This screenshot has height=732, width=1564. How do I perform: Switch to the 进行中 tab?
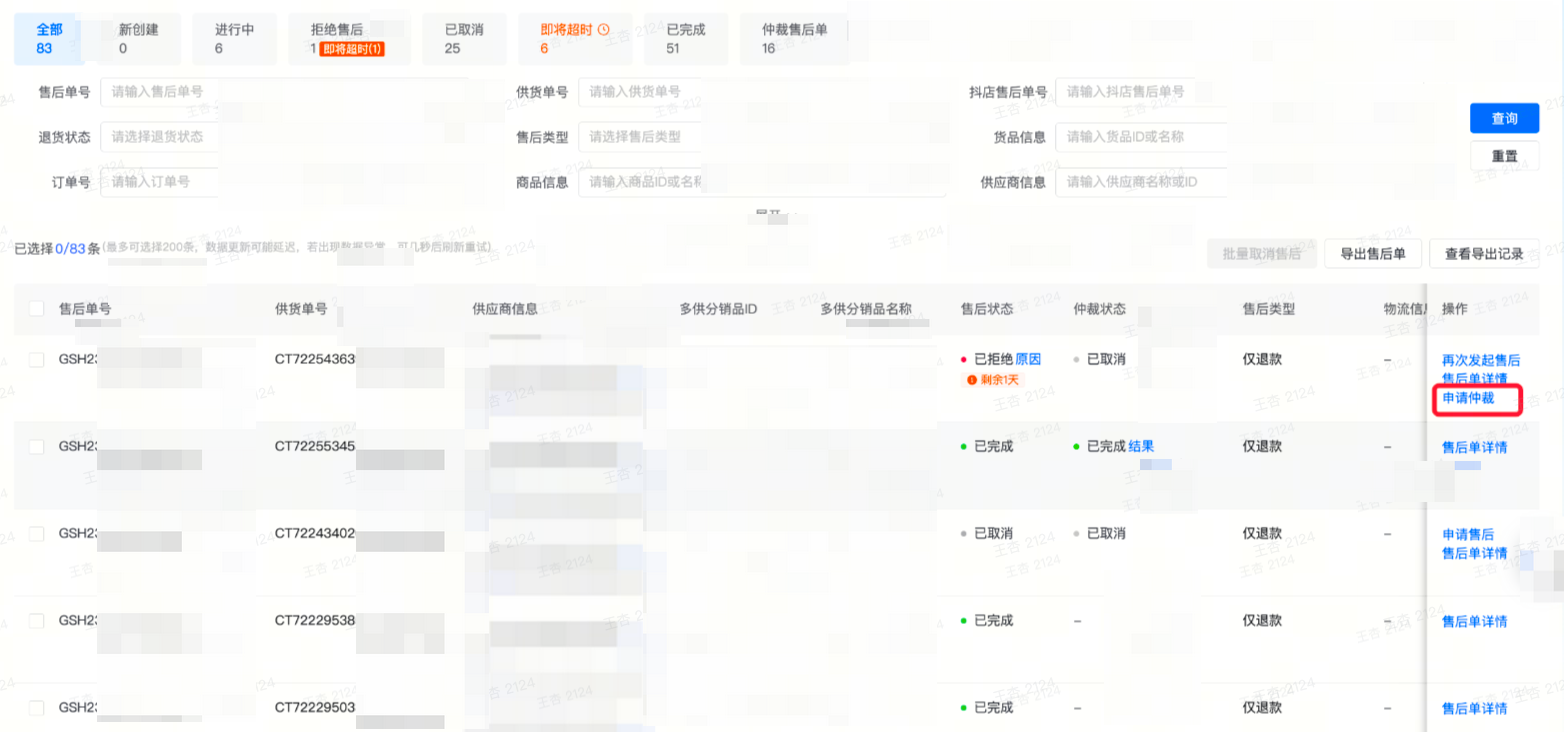point(234,39)
